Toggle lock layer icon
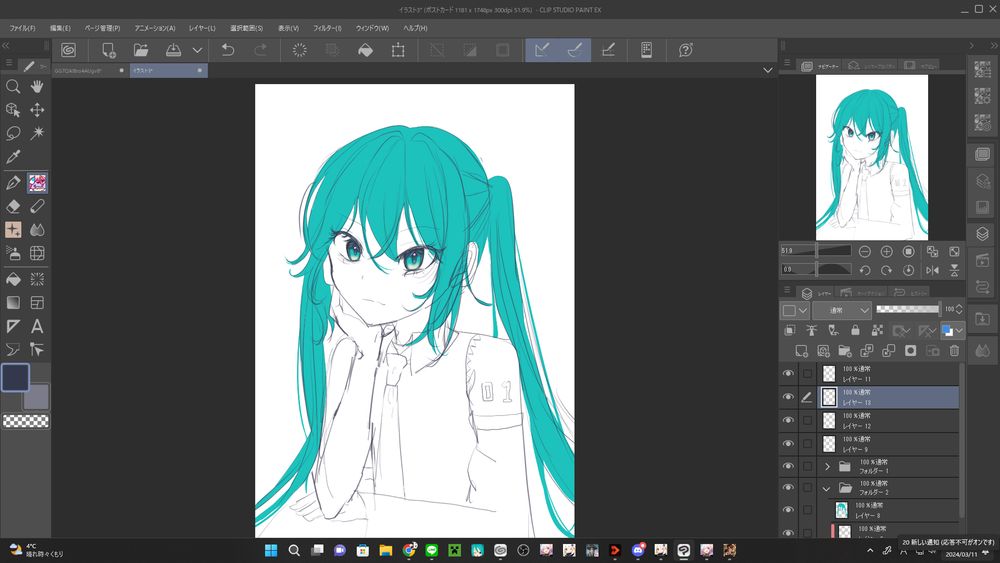Image resolution: width=1000 pixels, height=563 pixels. pyautogui.click(x=855, y=330)
